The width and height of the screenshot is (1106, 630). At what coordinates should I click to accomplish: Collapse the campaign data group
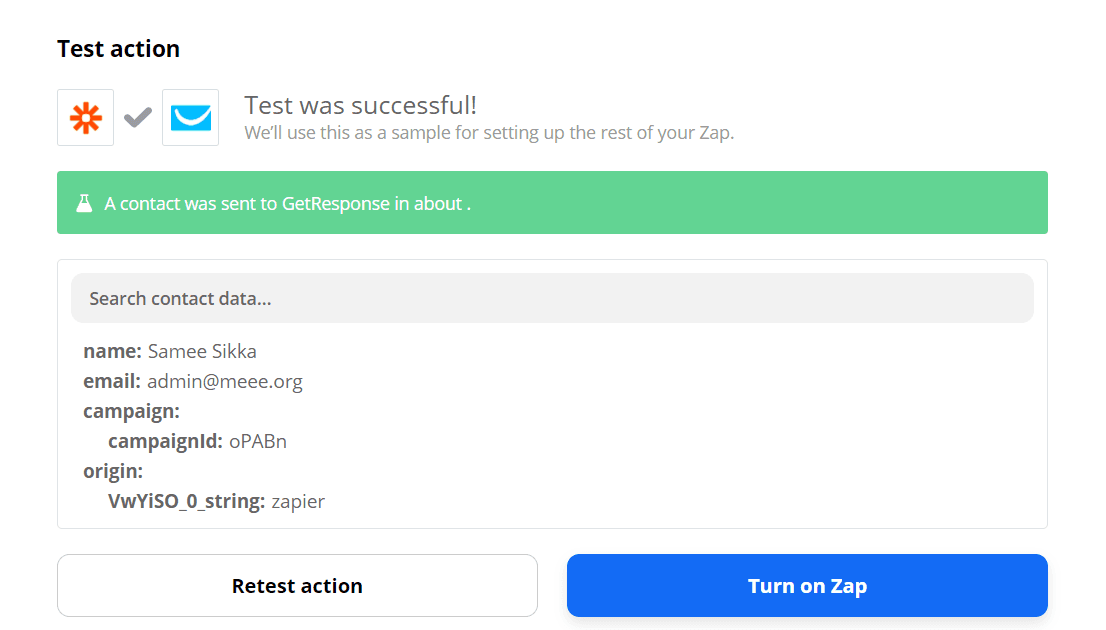131,411
